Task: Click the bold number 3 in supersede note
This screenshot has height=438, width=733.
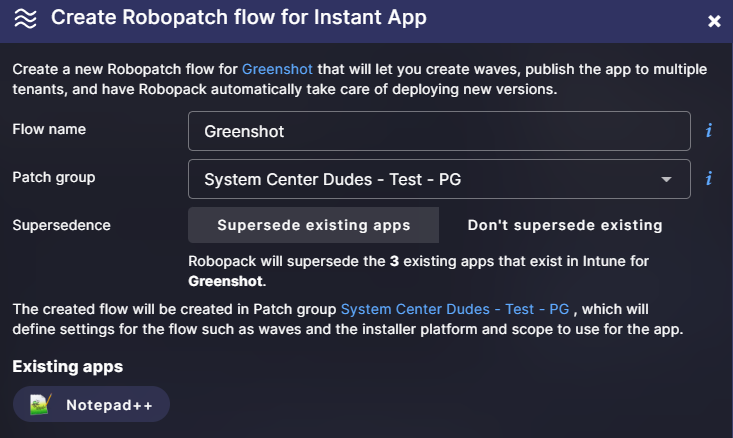Action: pos(394,261)
